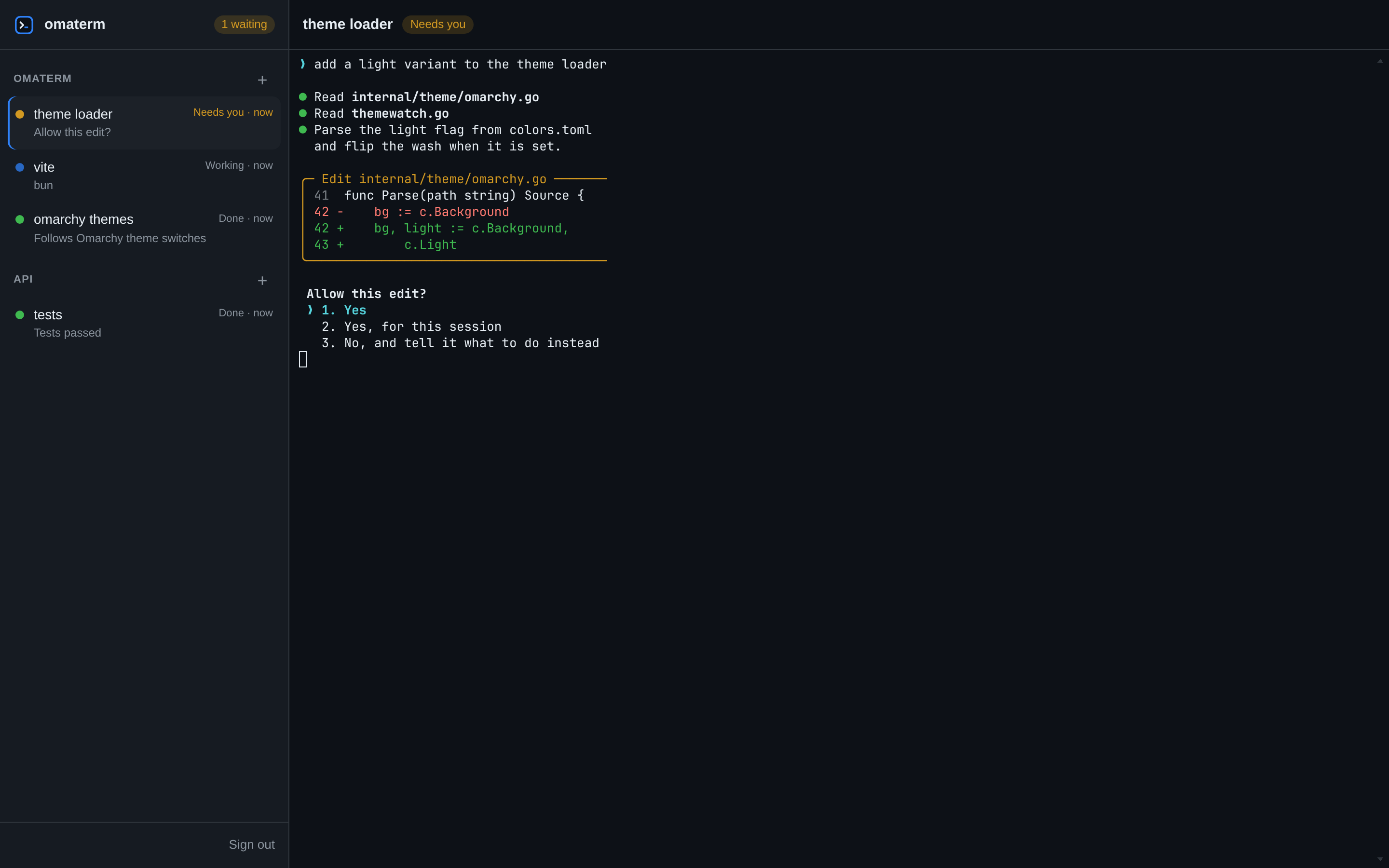This screenshot has width=1389, height=868.
Task: Click the Sign out link
Action: [x=251, y=844]
